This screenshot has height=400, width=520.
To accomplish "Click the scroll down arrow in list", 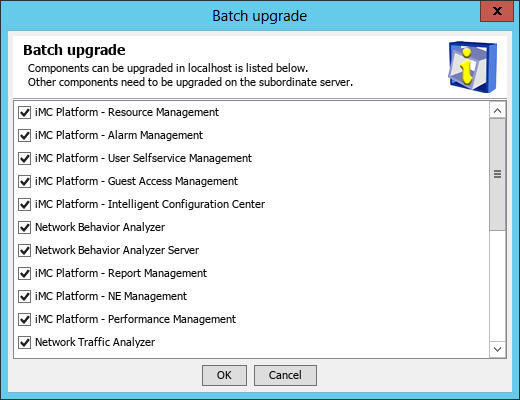I will [498, 349].
